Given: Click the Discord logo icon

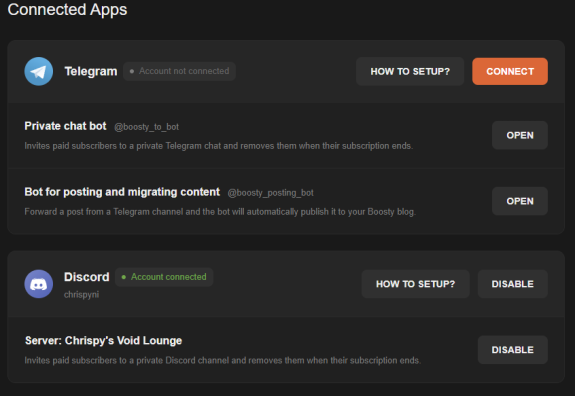Looking at the screenshot, I should coord(39,284).
